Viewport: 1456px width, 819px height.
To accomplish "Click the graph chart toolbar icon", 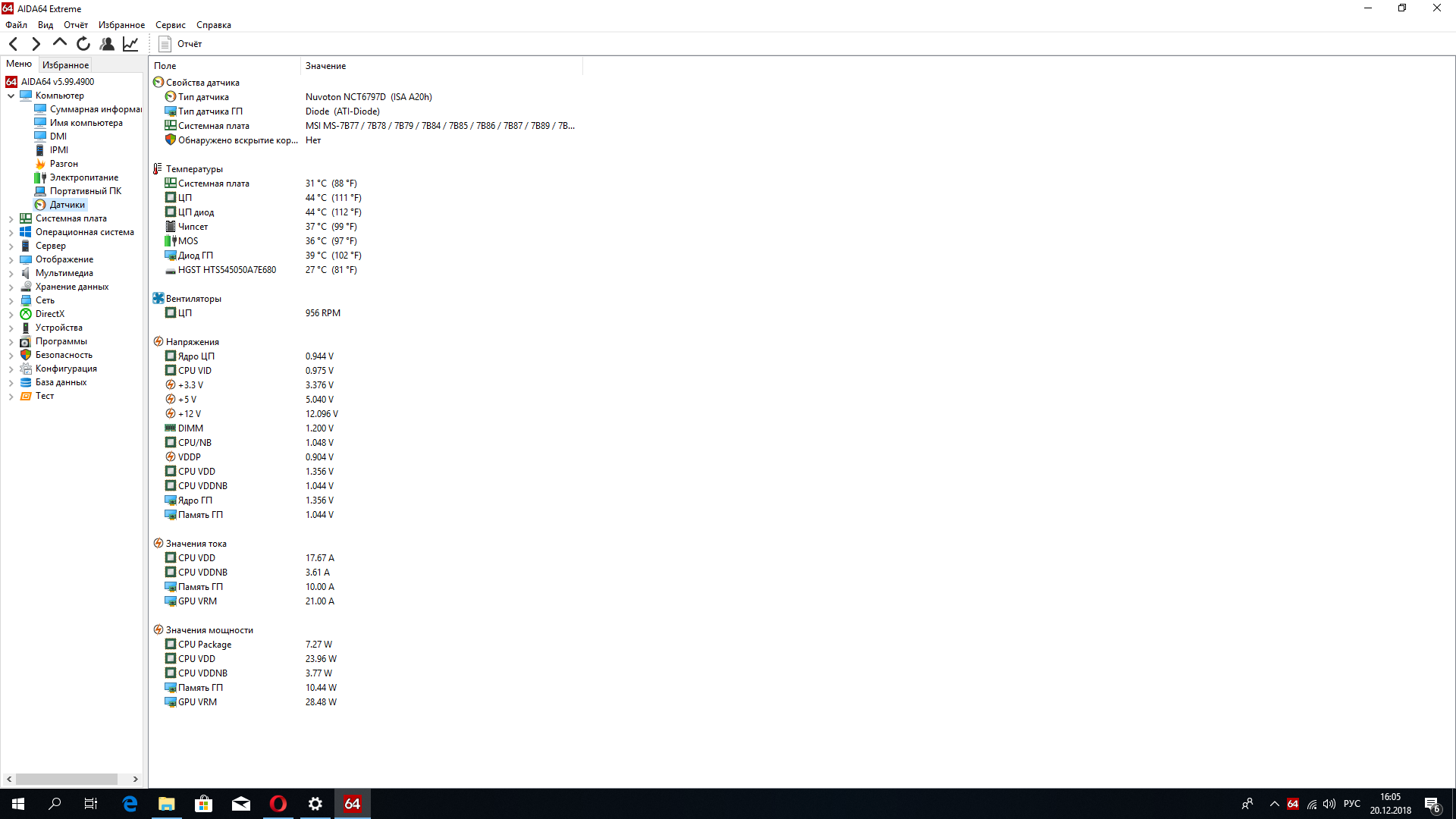I will point(130,44).
